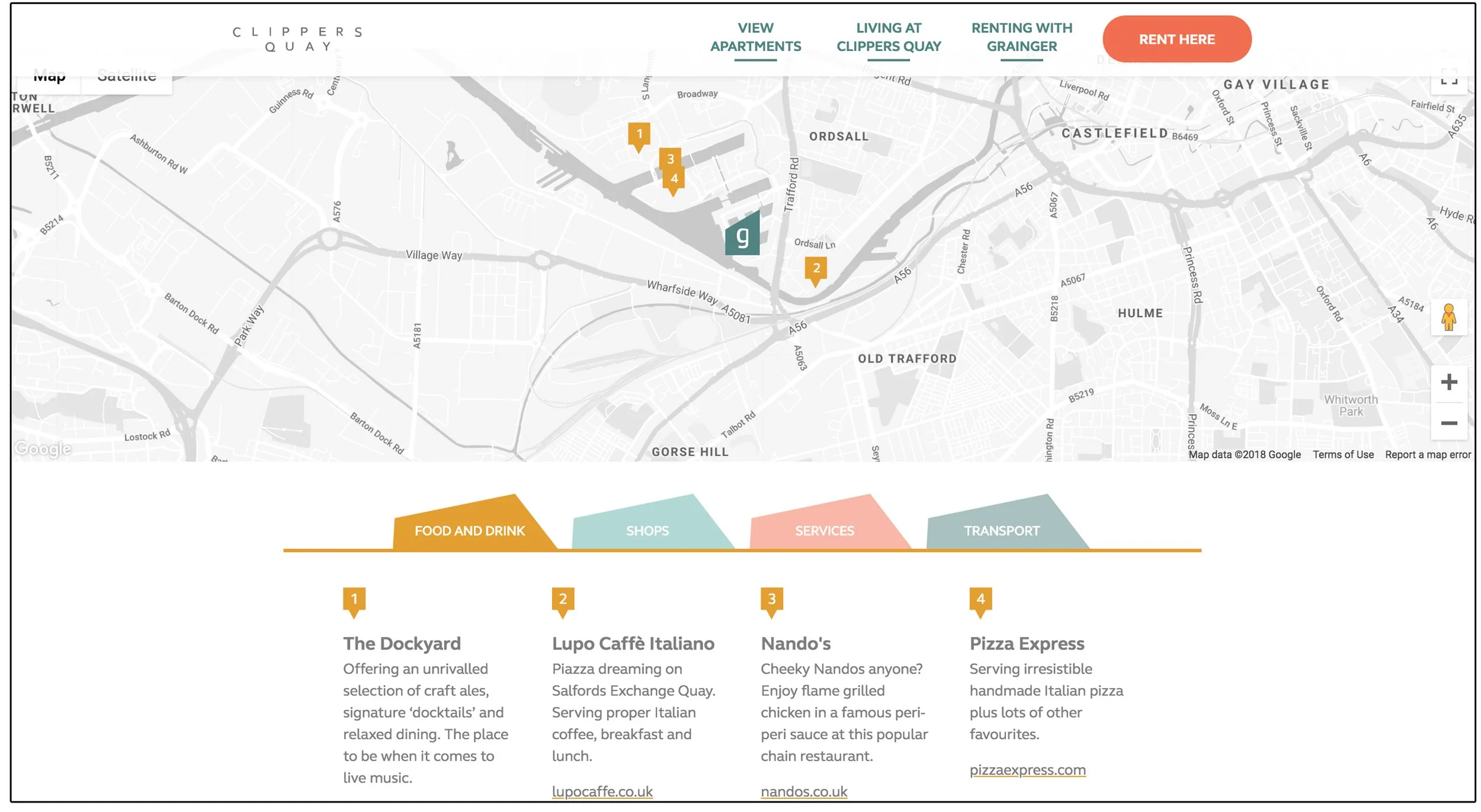Open View Apartments menu item
Image resolution: width=1481 pixels, height=812 pixels.
click(755, 37)
